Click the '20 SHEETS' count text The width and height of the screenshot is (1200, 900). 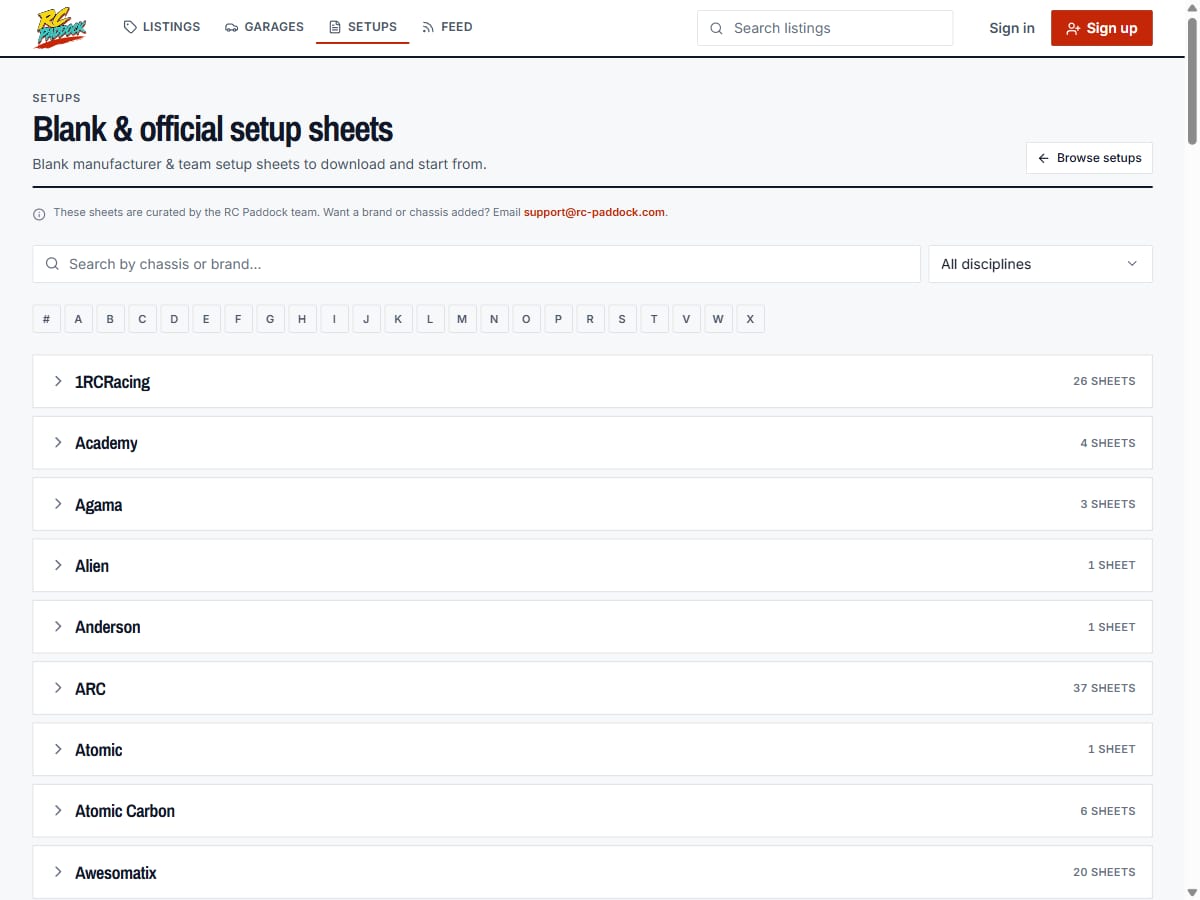(x=1104, y=872)
